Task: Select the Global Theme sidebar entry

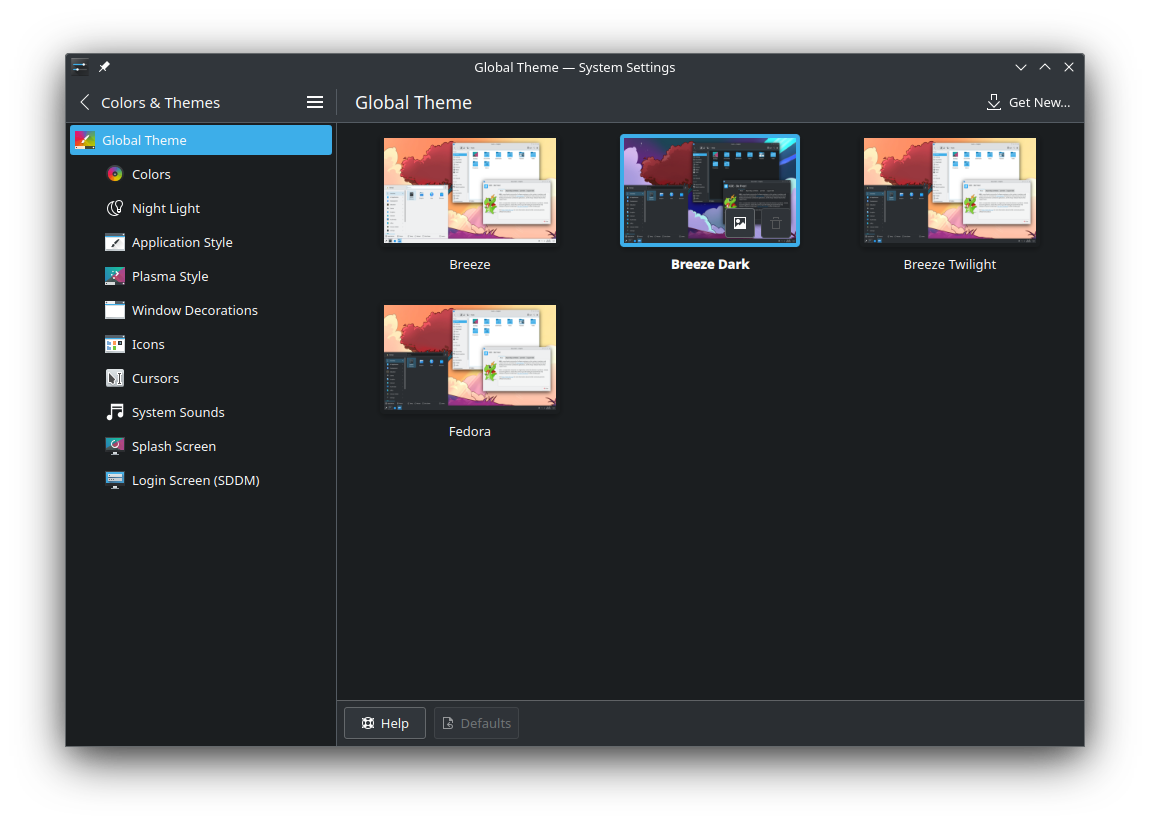Action: (x=201, y=140)
